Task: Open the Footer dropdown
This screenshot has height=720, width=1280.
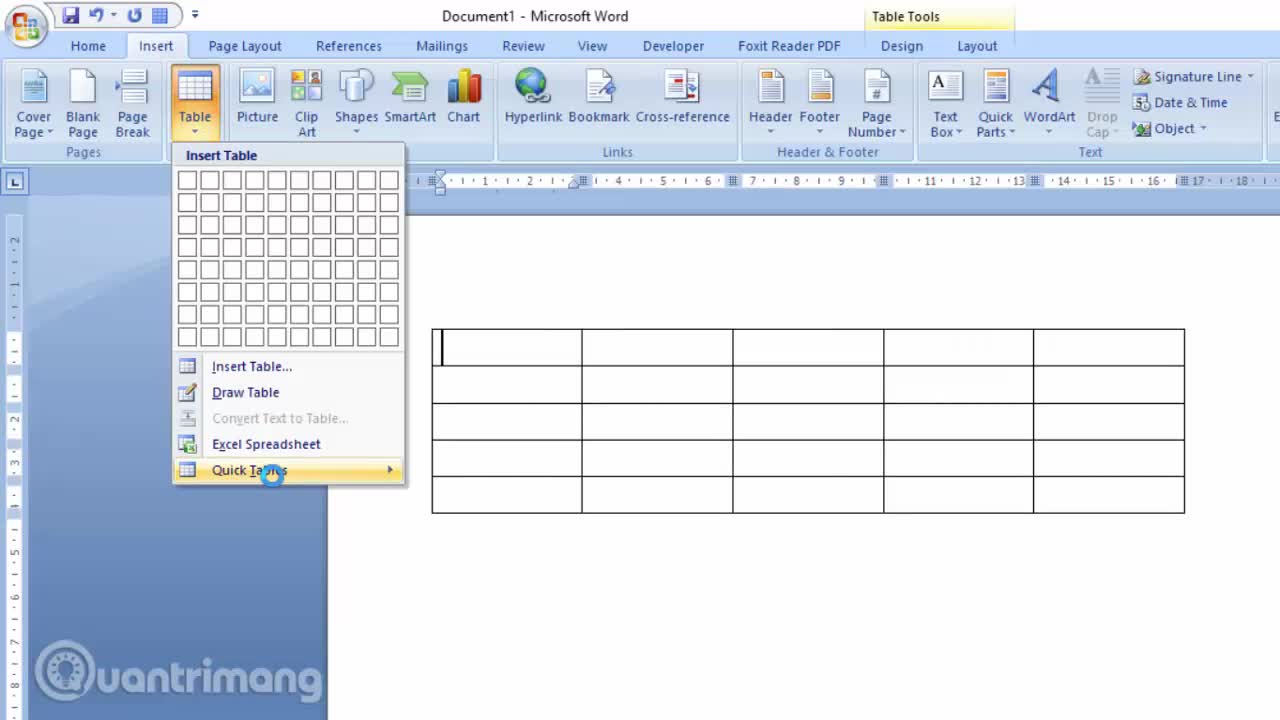Action: (x=819, y=104)
